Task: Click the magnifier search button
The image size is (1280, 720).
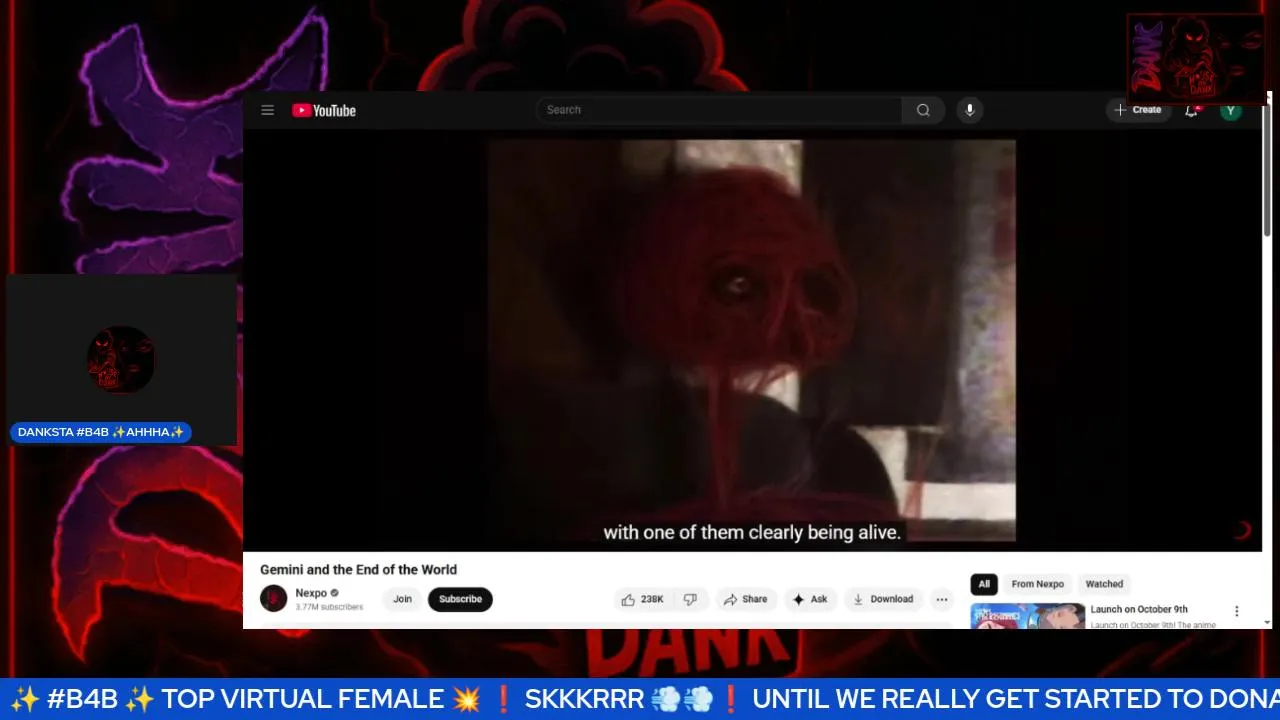Action: click(x=923, y=110)
